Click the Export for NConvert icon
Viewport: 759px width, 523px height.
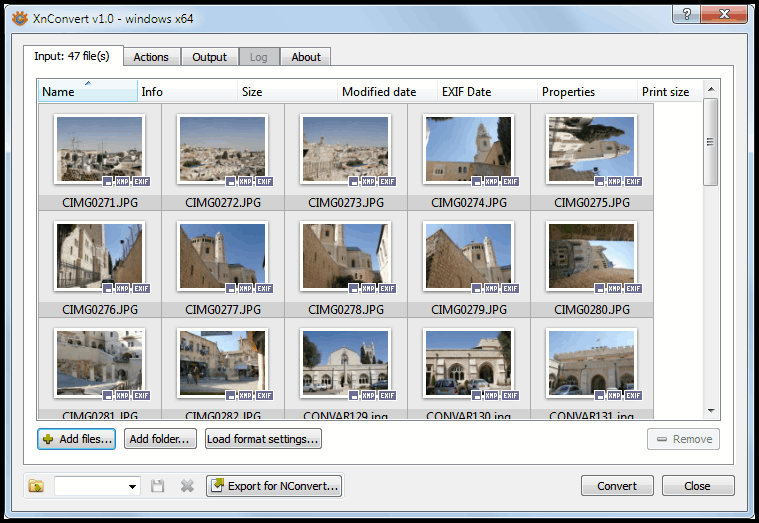tap(218, 485)
